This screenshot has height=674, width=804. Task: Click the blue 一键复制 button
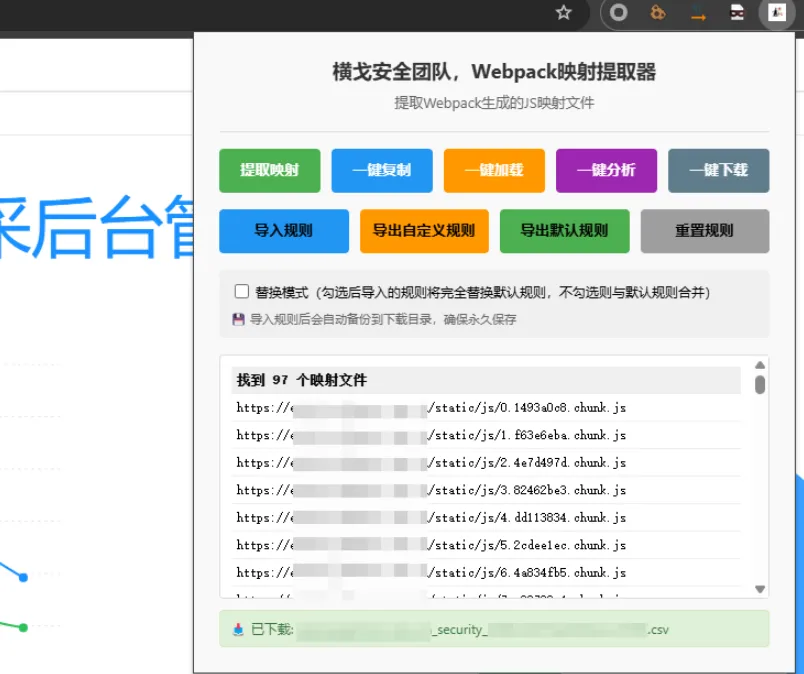tap(382, 171)
